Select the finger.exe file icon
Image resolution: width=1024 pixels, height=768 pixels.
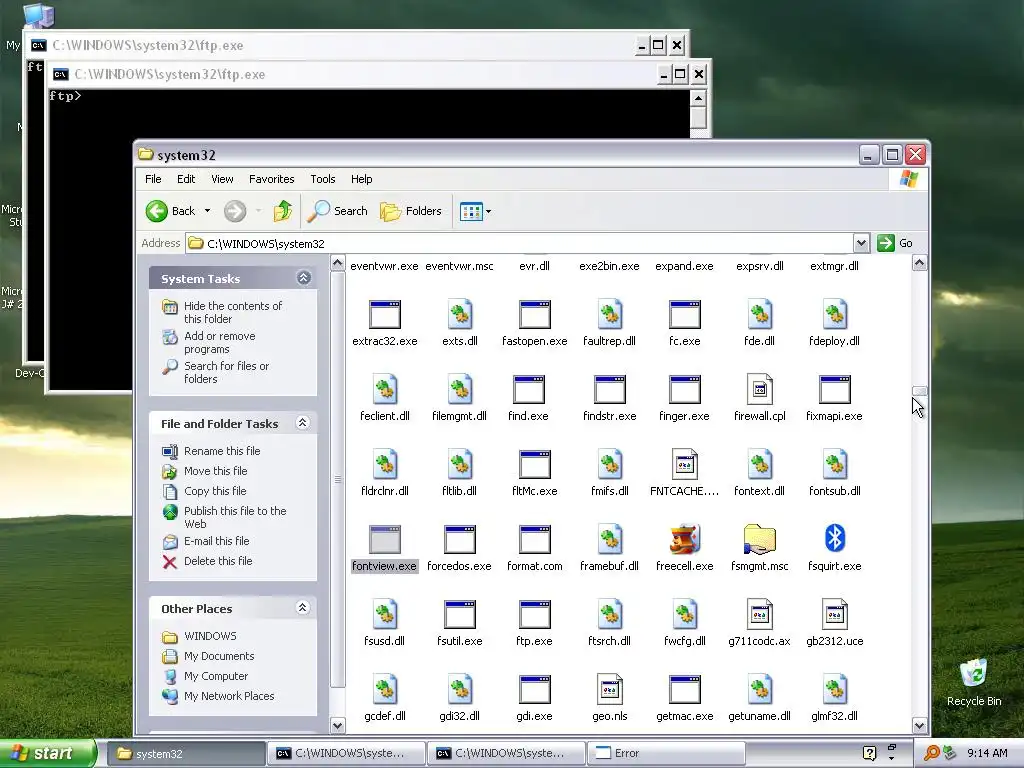[x=684, y=389]
